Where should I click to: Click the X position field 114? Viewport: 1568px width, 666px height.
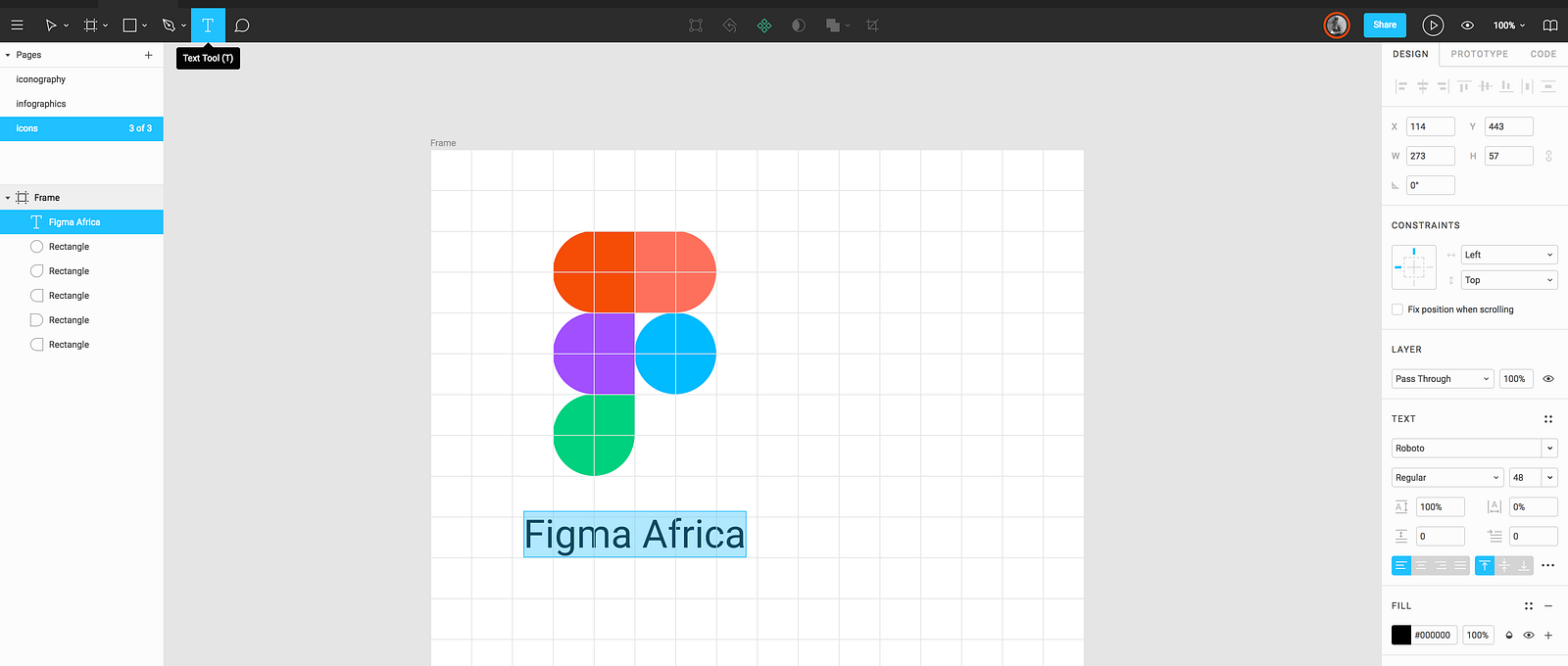pos(1431,126)
